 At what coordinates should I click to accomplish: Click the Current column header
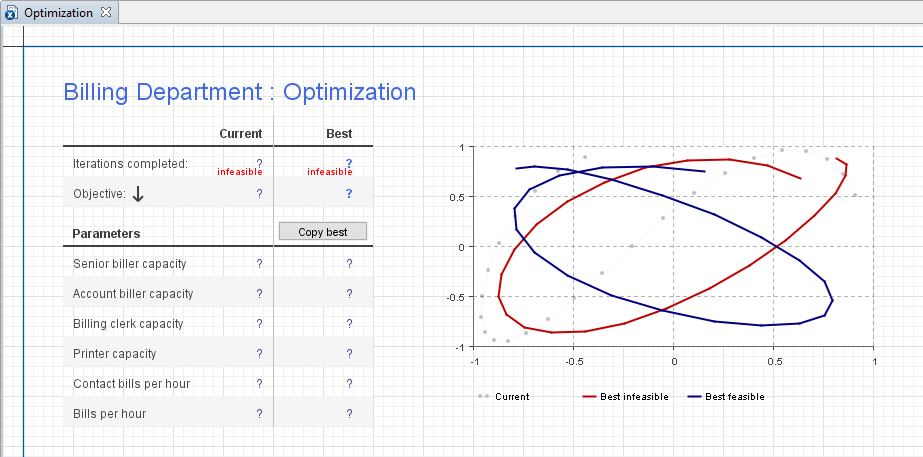[241, 134]
